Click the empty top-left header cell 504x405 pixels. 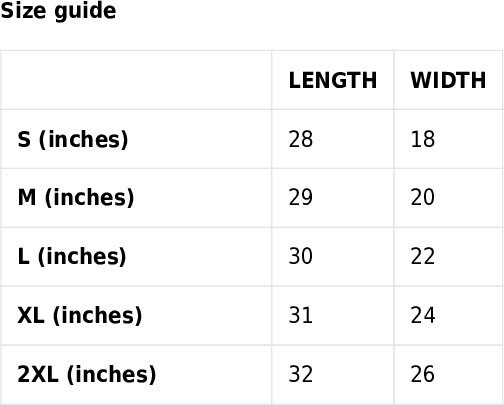[x=136, y=80]
